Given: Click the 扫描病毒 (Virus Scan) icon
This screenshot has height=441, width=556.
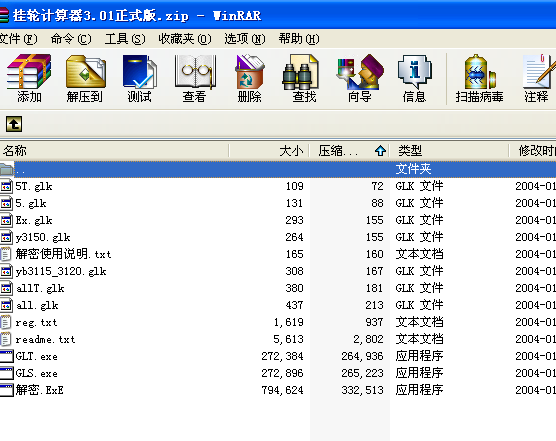Looking at the screenshot, I should (479, 72).
